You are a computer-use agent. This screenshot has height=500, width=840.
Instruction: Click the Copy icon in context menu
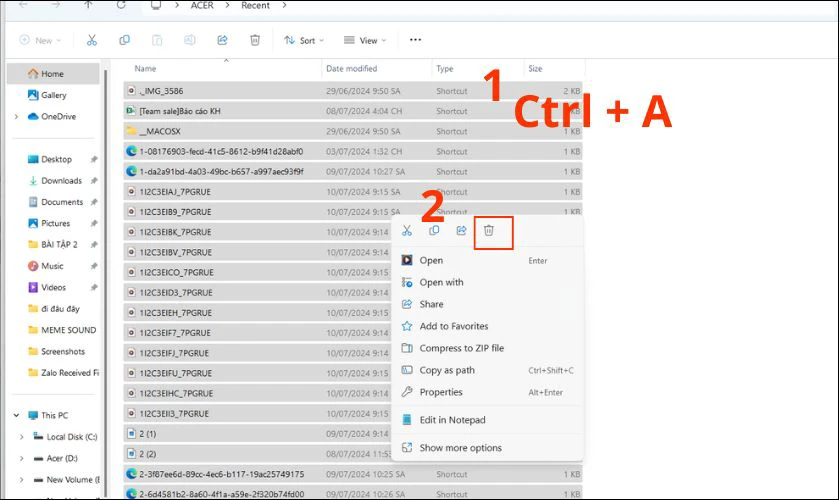[x=434, y=231]
